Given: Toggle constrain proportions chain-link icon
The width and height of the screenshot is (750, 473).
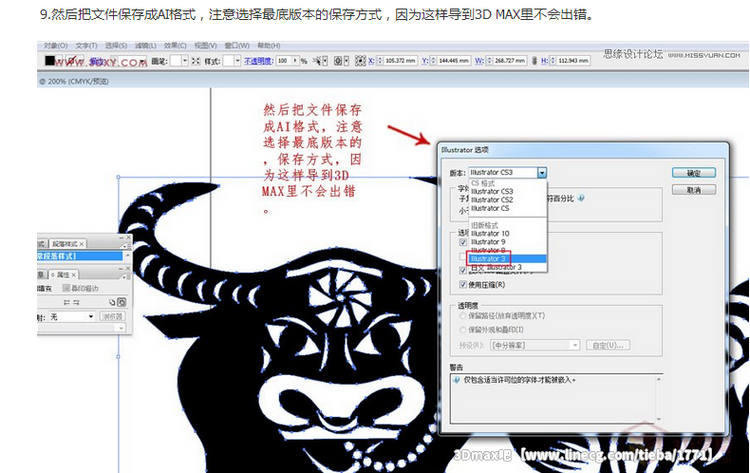Looking at the screenshot, I should pyautogui.click(x=534, y=61).
